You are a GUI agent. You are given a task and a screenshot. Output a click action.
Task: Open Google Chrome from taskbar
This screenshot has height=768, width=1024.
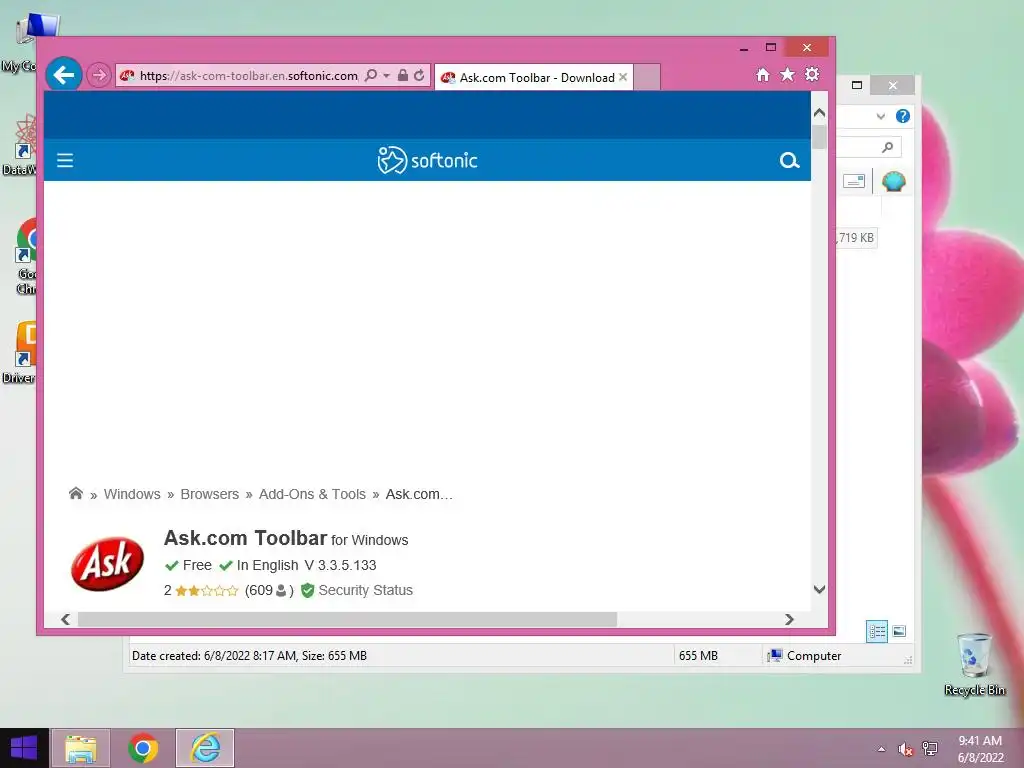click(142, 748)
